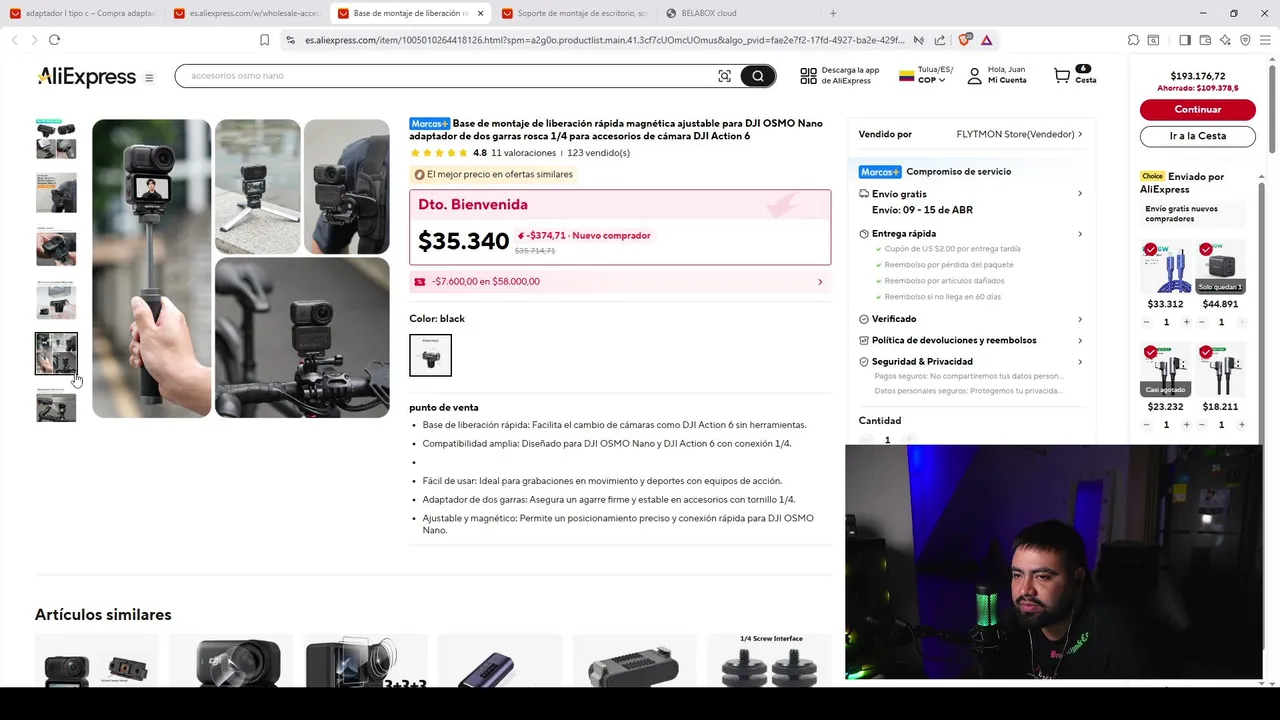This screenshot has width=1280, height=720.
Task: Deselect the $23.232 cable cart item
Action: click(1151, 353)
